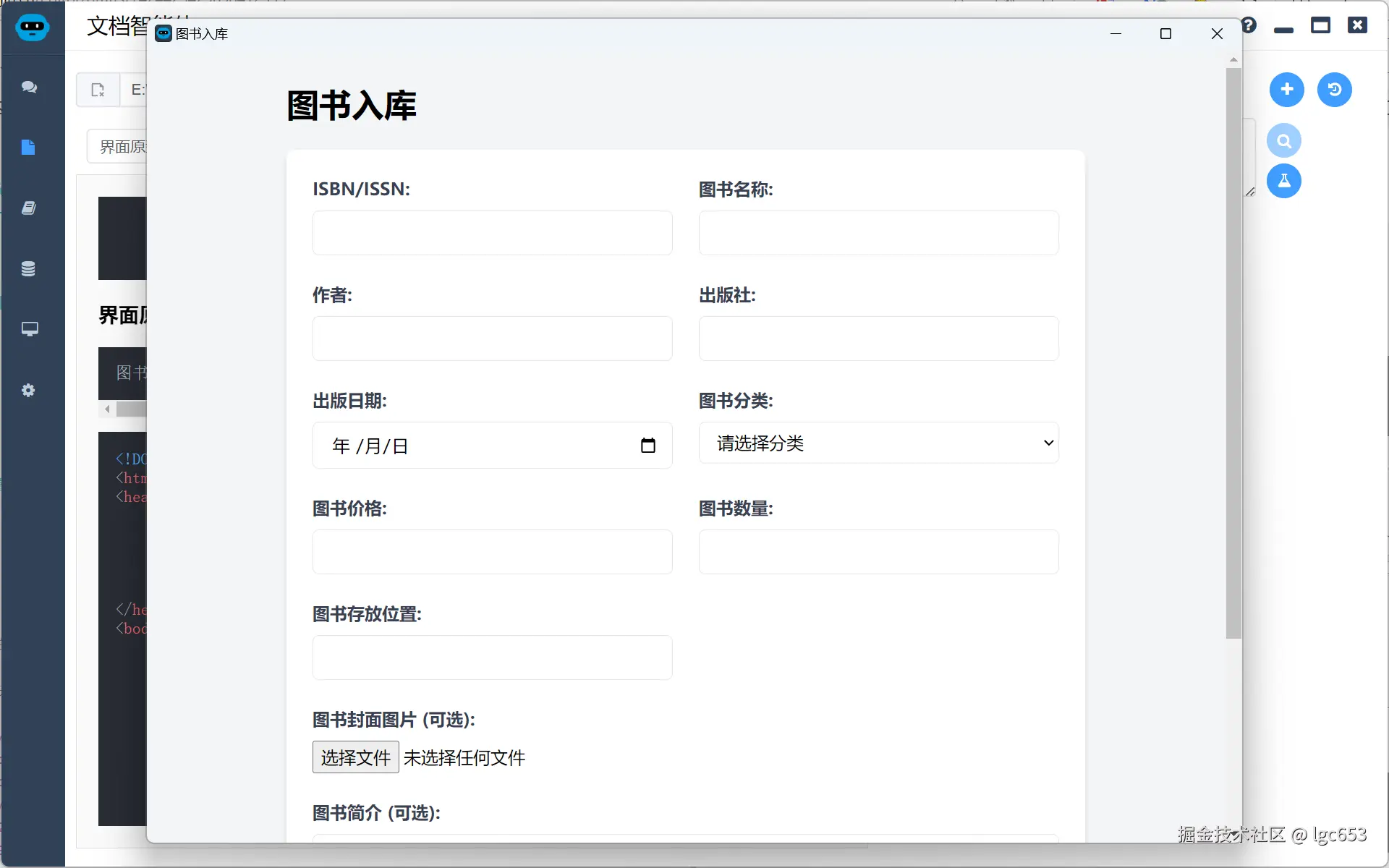Viewport: 1389px width, 868px height.
Task: Click the blue plus button
Action: [x=1286, y=90]
